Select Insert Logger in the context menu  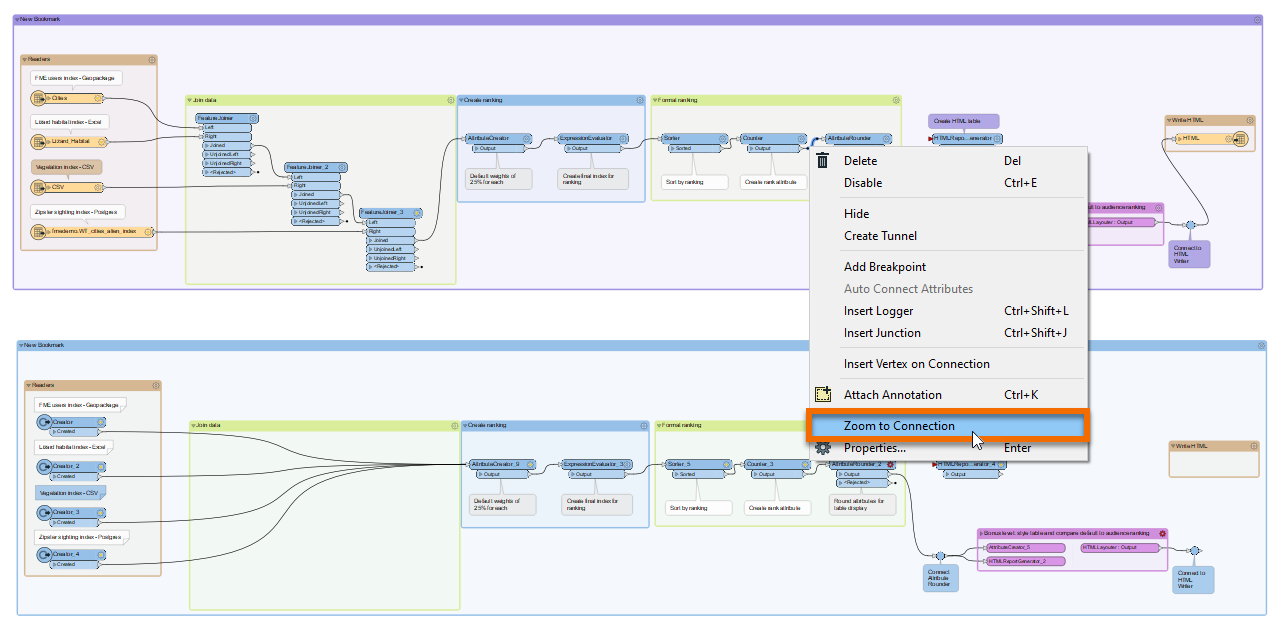pos(878,311)
